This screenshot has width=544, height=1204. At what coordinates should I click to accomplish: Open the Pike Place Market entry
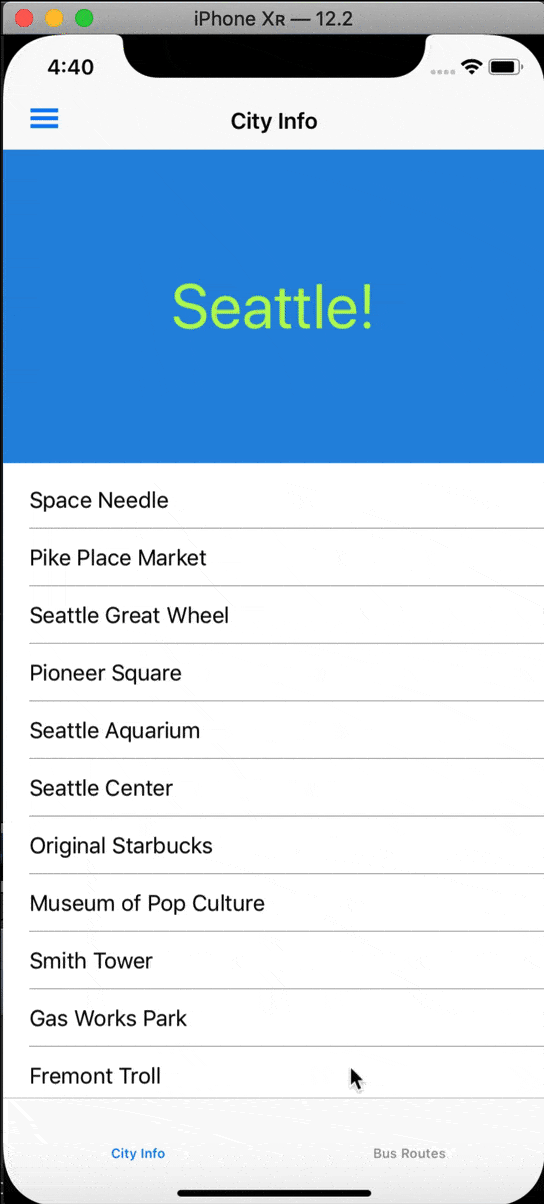[x=274, y=558]
